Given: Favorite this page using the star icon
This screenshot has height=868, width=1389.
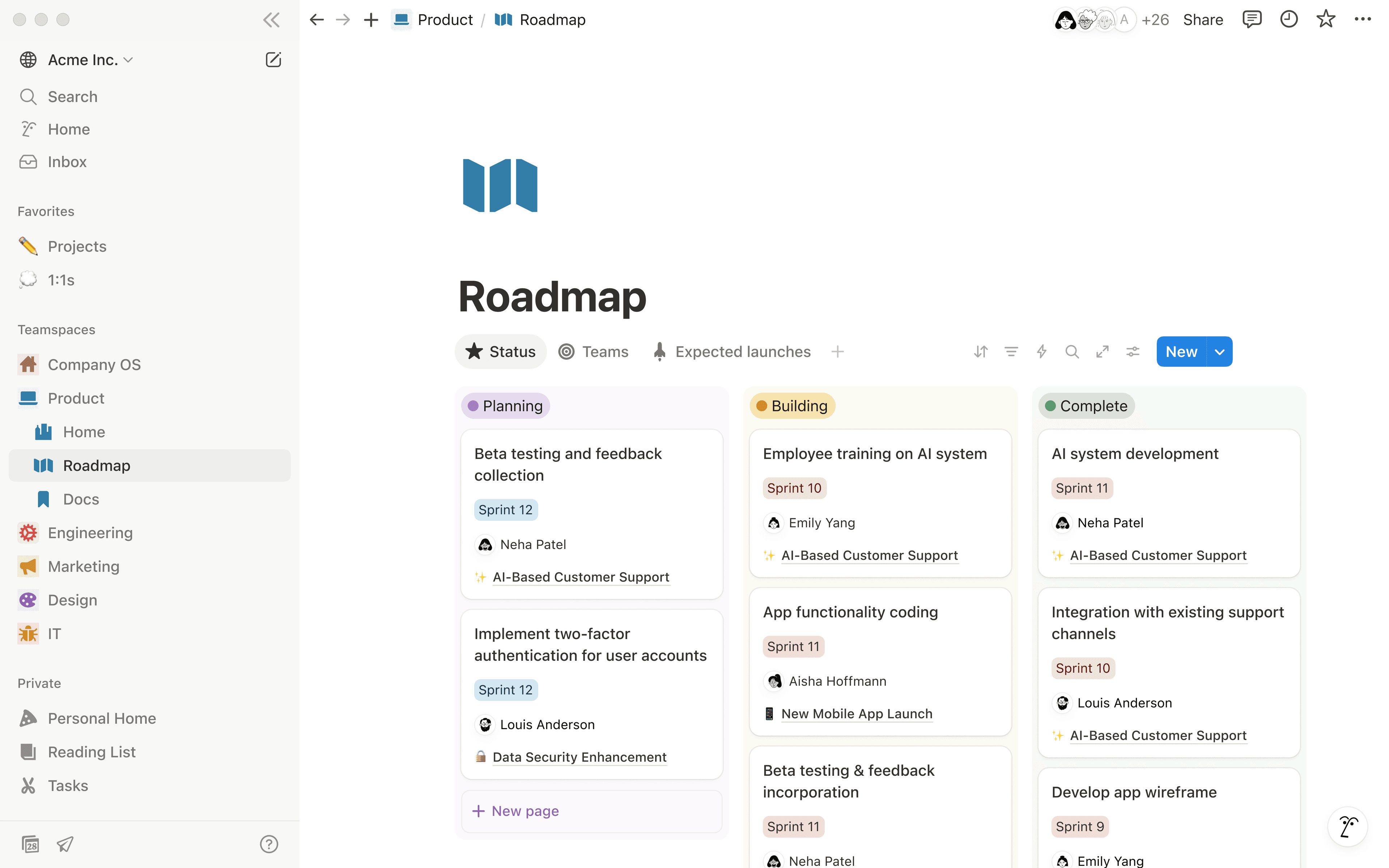Looking at the screenshot, I should 1326,19.
